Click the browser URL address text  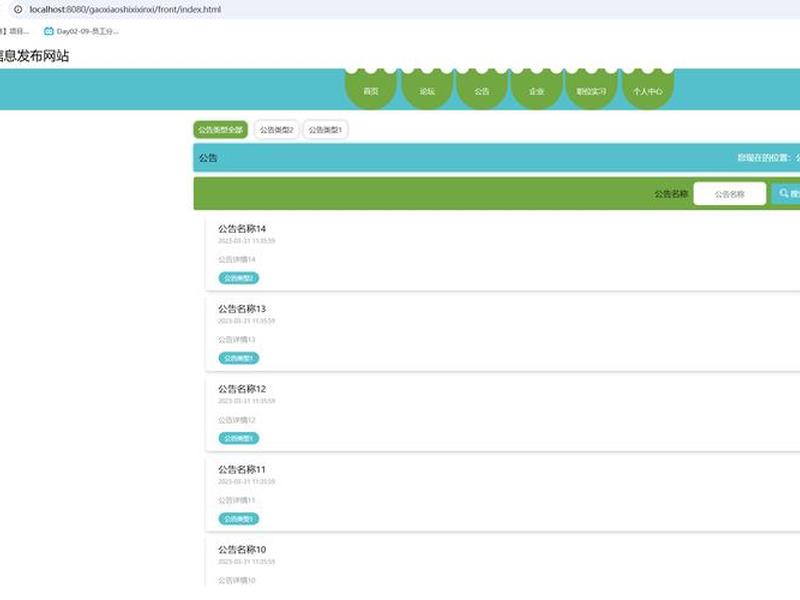click(x=125, y=9)
